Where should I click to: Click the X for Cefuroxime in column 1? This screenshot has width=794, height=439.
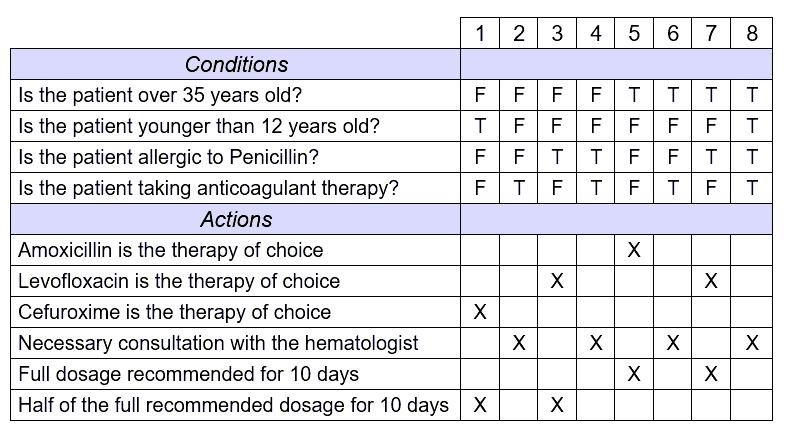coord(480,312)
